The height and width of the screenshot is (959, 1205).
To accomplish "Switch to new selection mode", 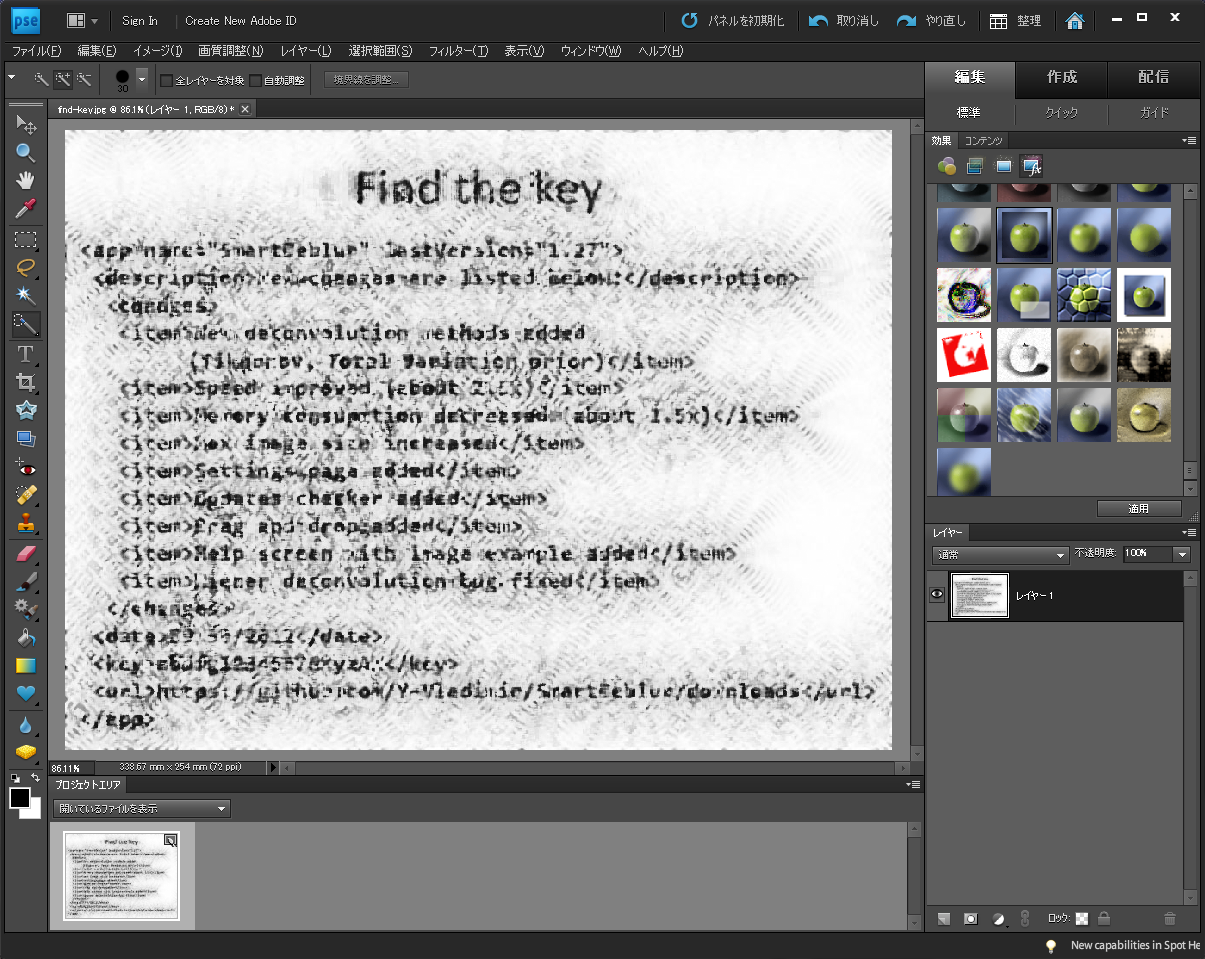I will (41, 79).
